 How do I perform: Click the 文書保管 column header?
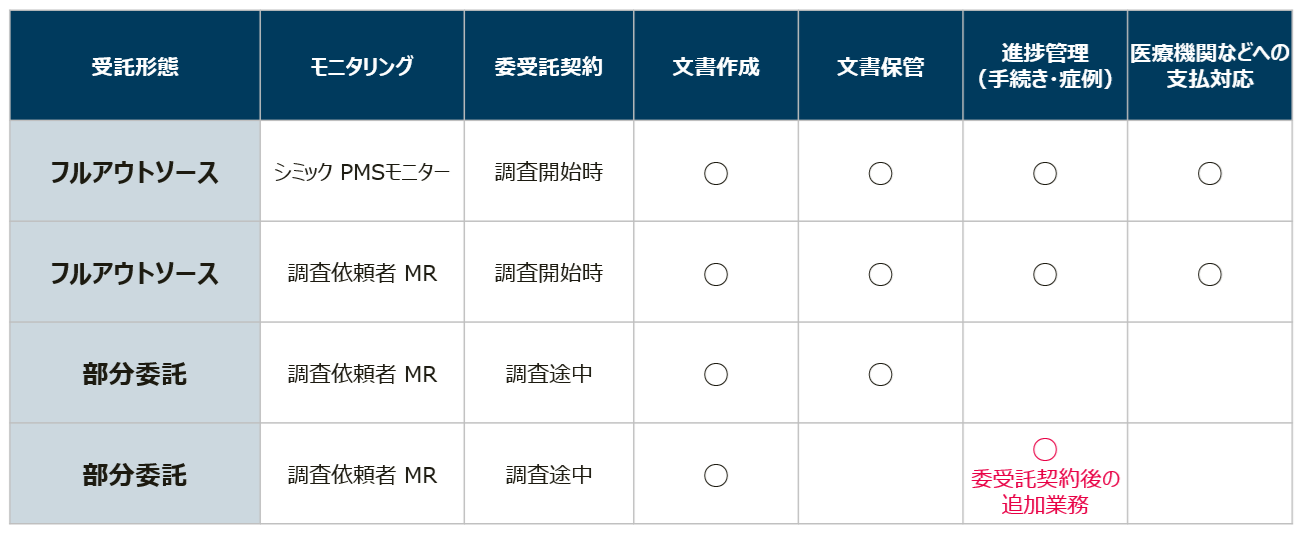pyautogui.click(x=880, y=67)
